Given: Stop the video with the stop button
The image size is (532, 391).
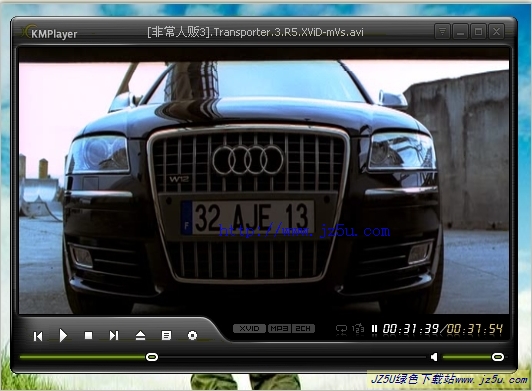Looking at the screenshot, I should tap(88, 335).
